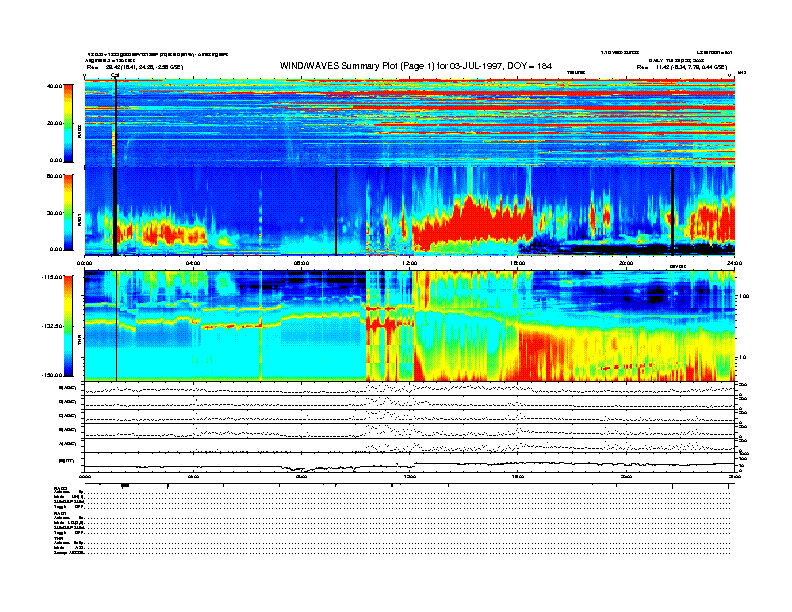The image size is (792, 612).
Task: Click the bottom magnetic field line plot strip
Action: (x=410, y=463)
